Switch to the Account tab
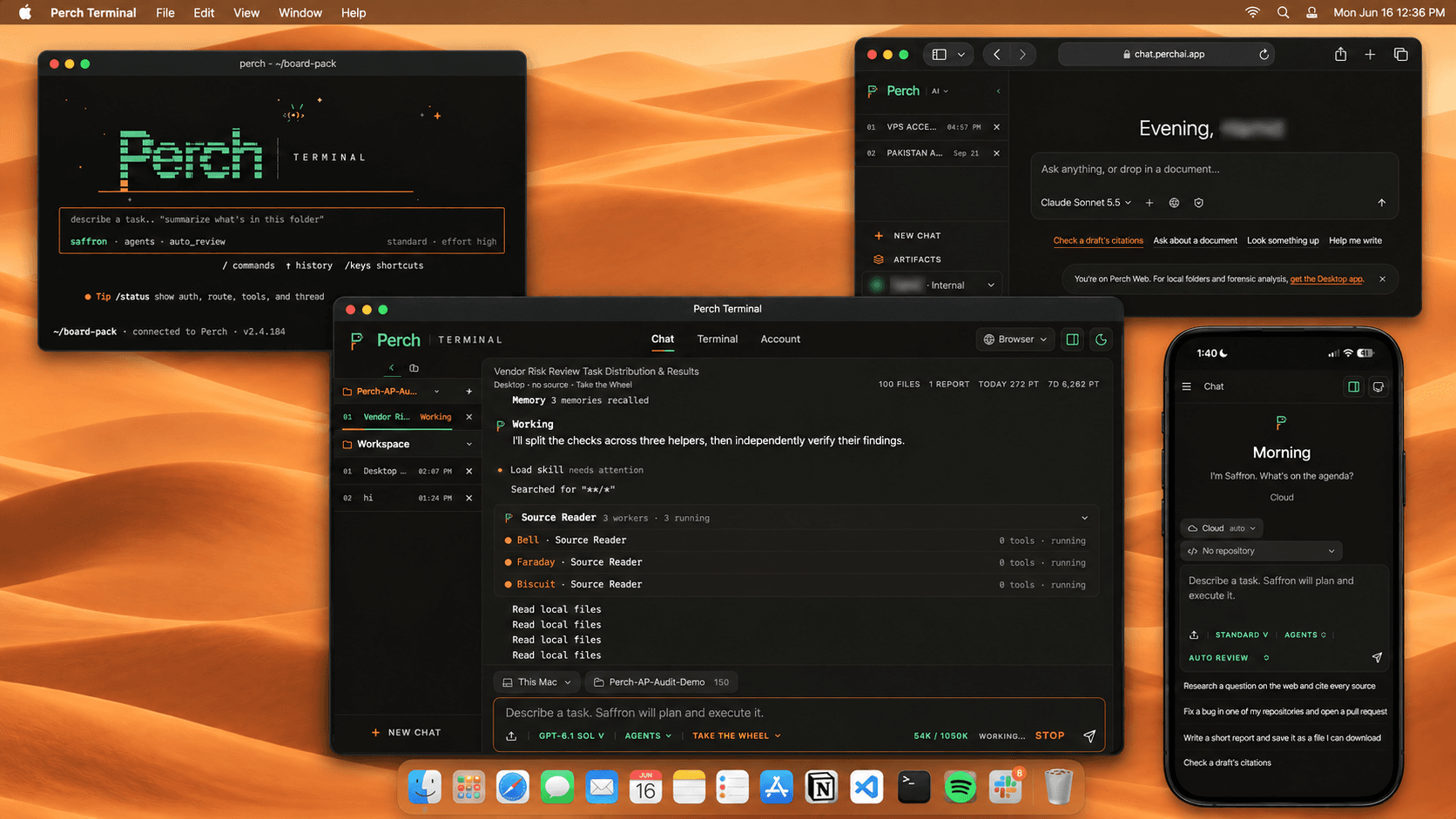This screenshot has width=1456, height=819. click(780, 339)
